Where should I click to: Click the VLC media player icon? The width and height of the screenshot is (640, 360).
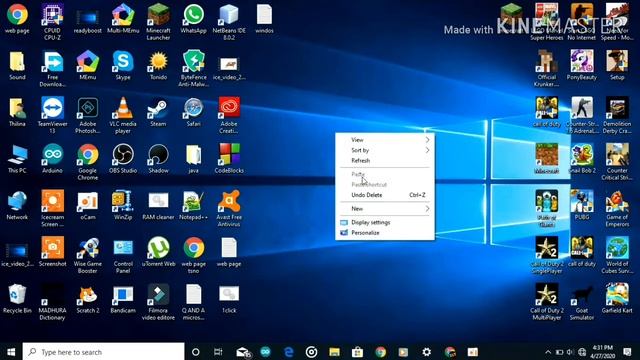123,115
